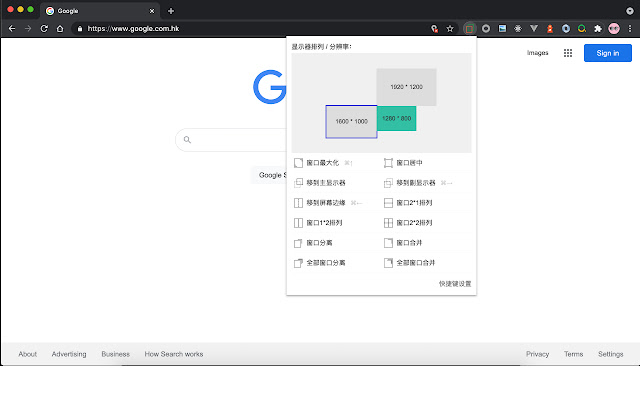Reload the current page
Image resolution: width=640 pixels, height=400 pixels.
point(44,29)
